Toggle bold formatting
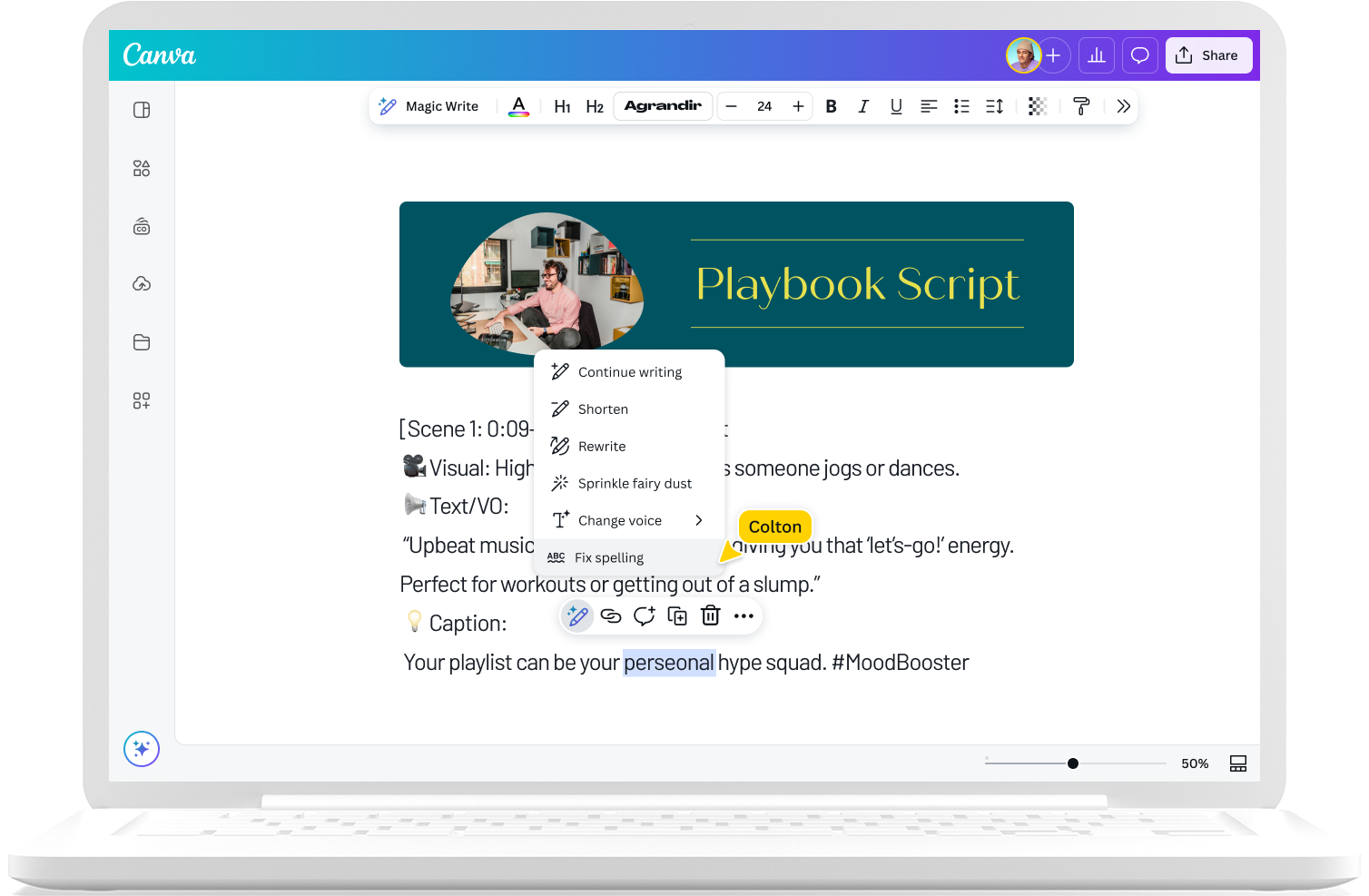The image size is (1369, 896). [x=831, y=106]
